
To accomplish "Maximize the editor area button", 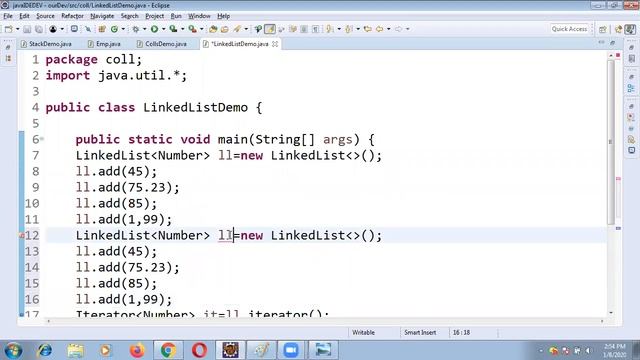I will (x=613, y=43).
